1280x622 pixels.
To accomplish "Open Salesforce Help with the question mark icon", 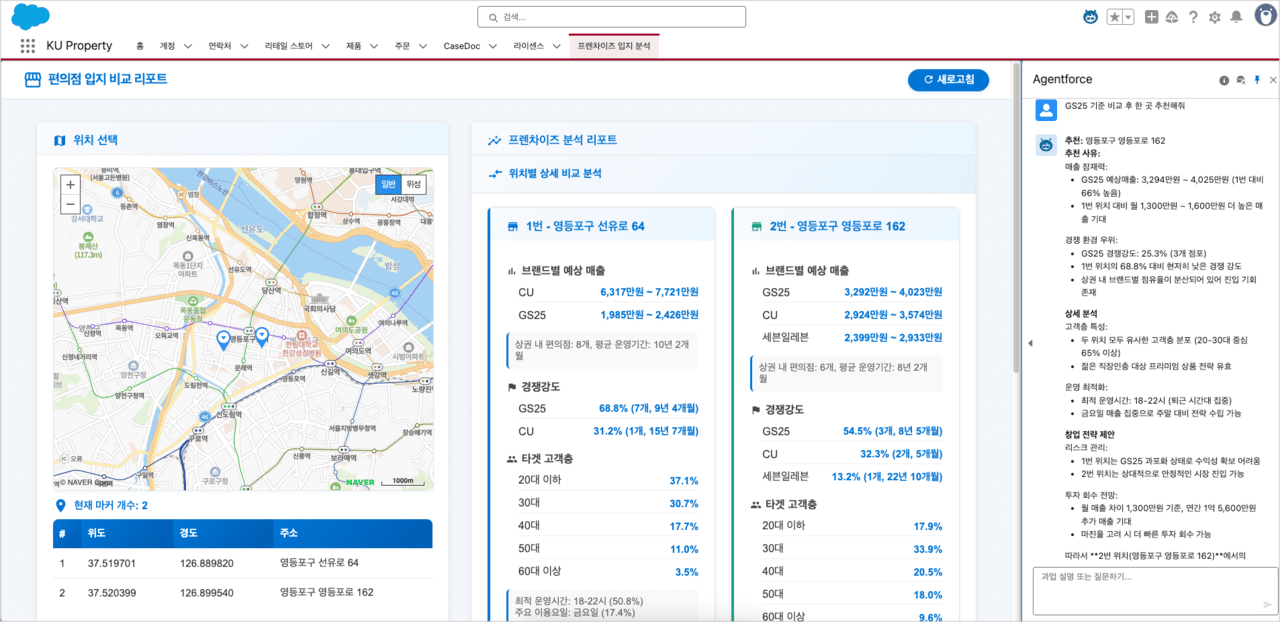I will tap(1195, 16).
